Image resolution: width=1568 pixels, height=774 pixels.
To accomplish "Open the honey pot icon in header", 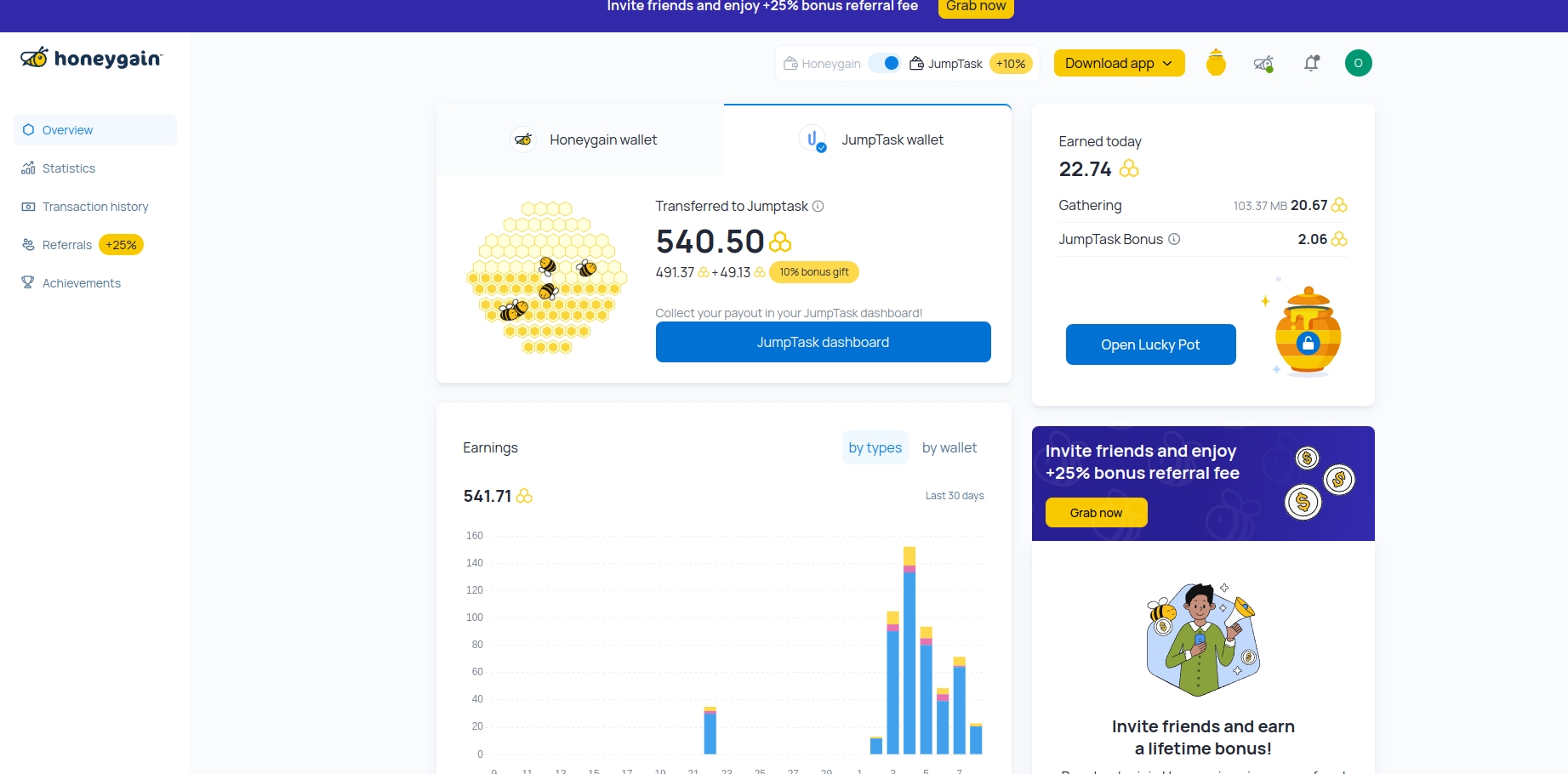I will coord(1216,63).
